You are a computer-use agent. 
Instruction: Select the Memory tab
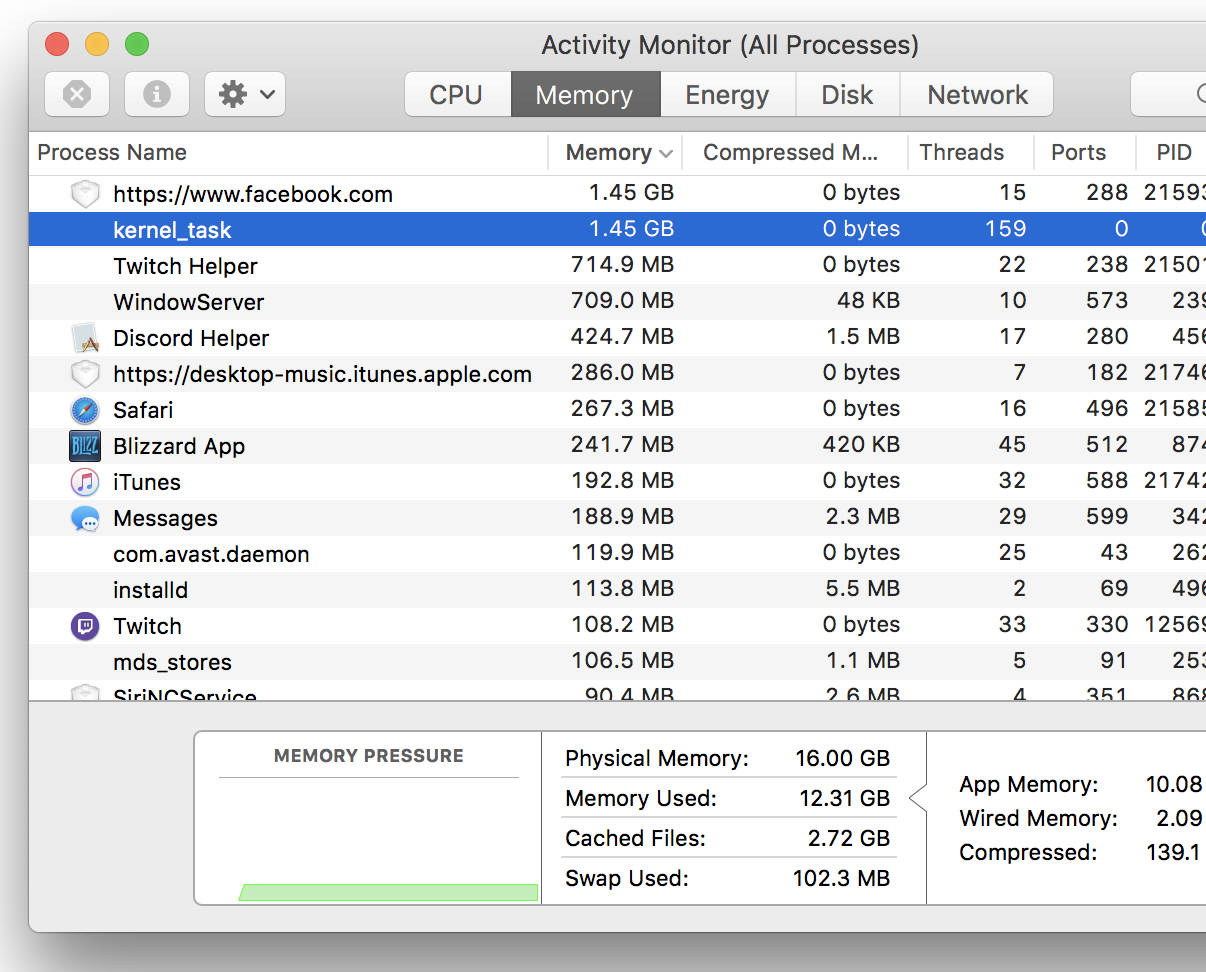pos(584,95)
